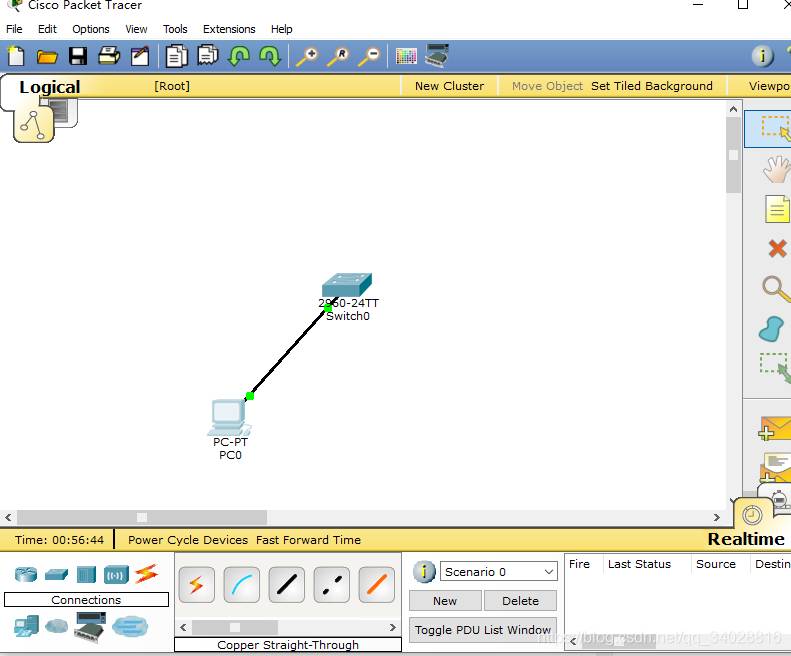Screen dimensions: 791x656
Task: Click New Cluster
Action: [x=449, y=86]
